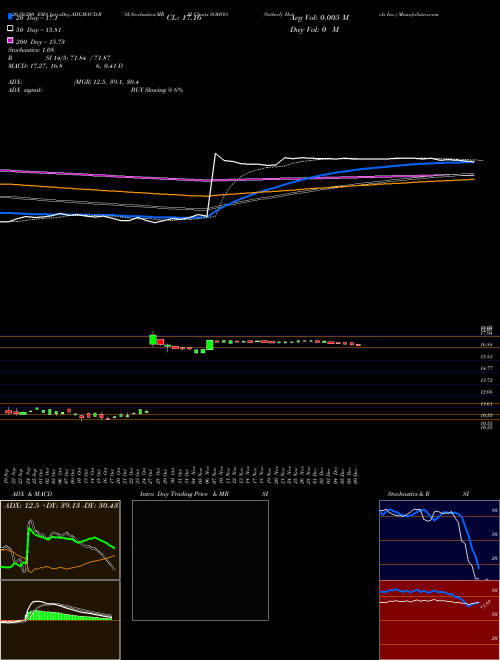Click the 11.61 price axis label
This screenshot has height=660, width=500.
click(487, 404)
